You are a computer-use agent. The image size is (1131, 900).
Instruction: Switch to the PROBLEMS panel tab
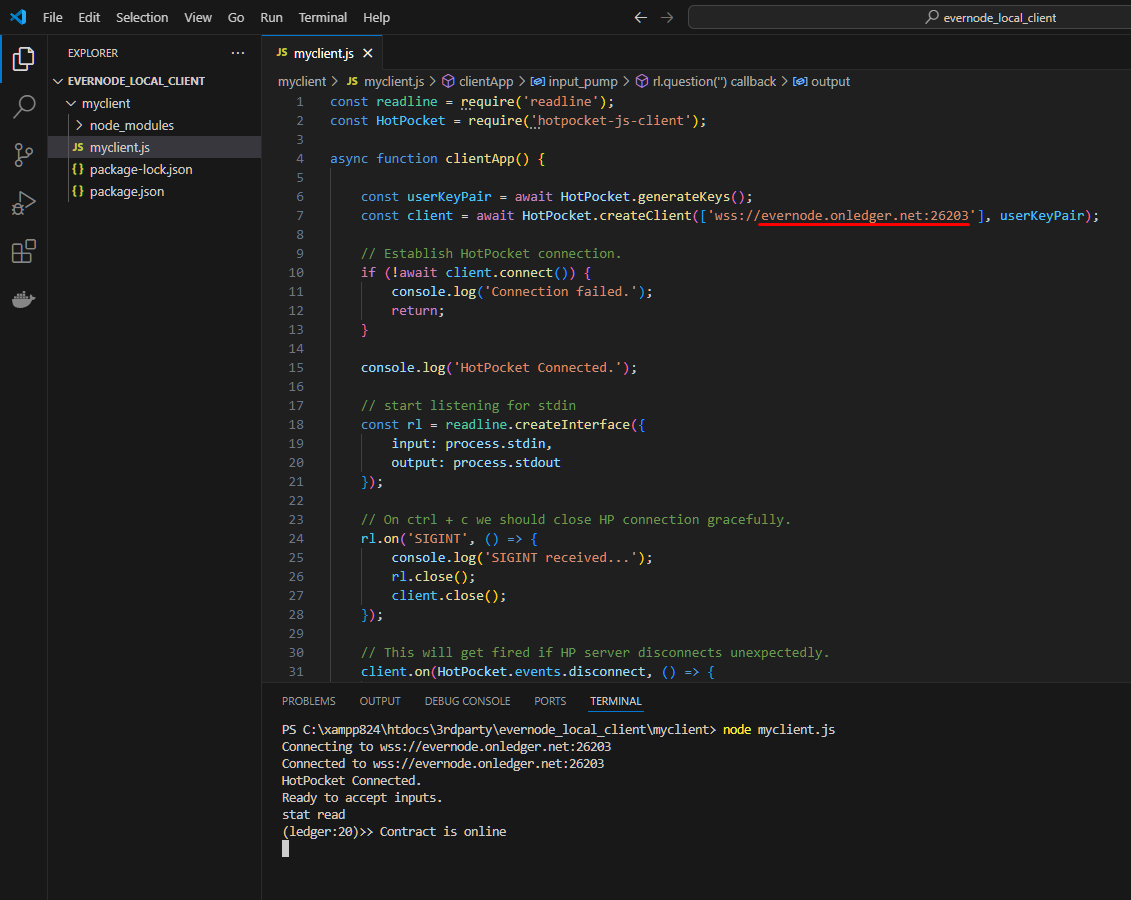click(x=309, y=701)
